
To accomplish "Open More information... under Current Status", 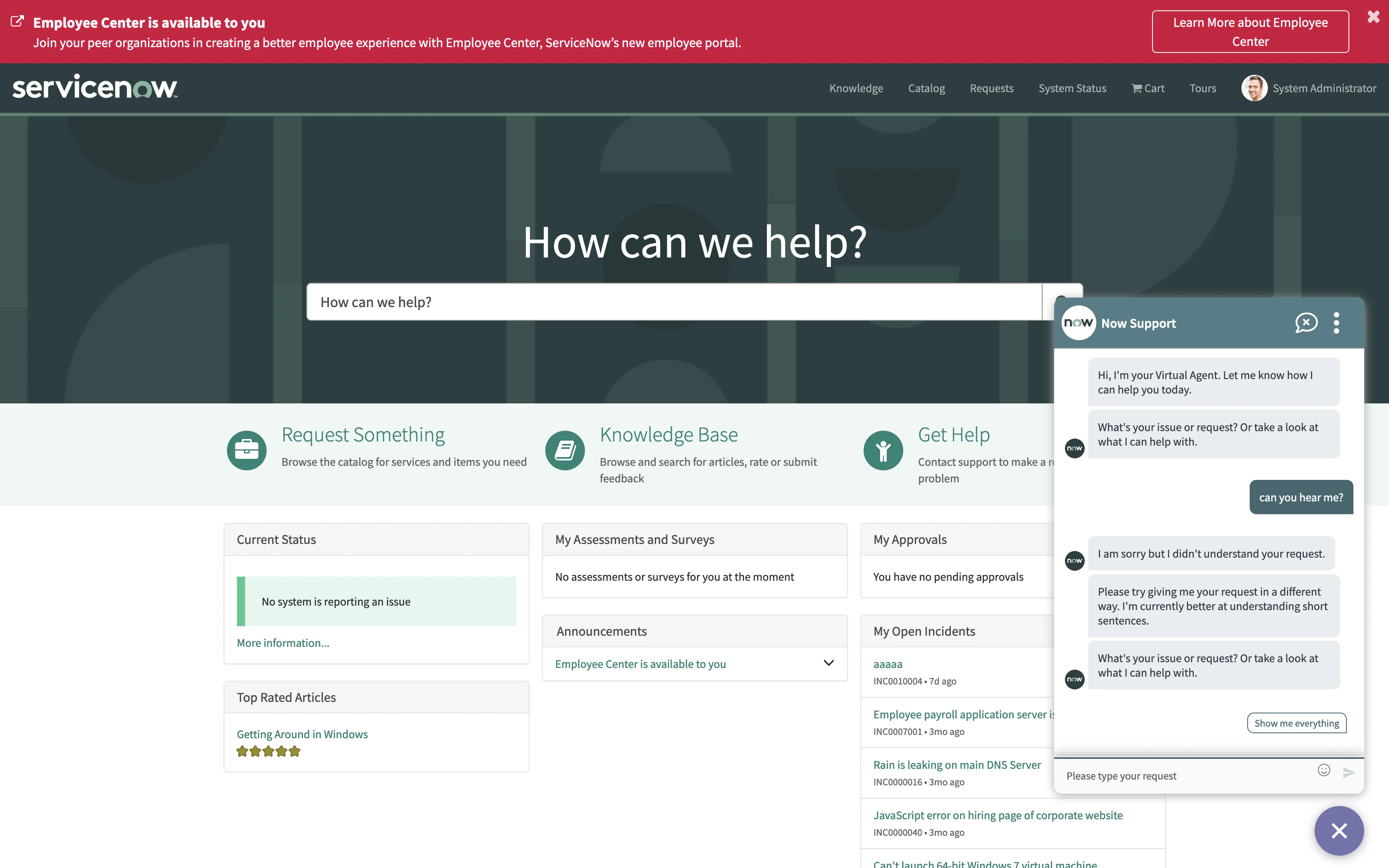I will (x=283, y=643).
